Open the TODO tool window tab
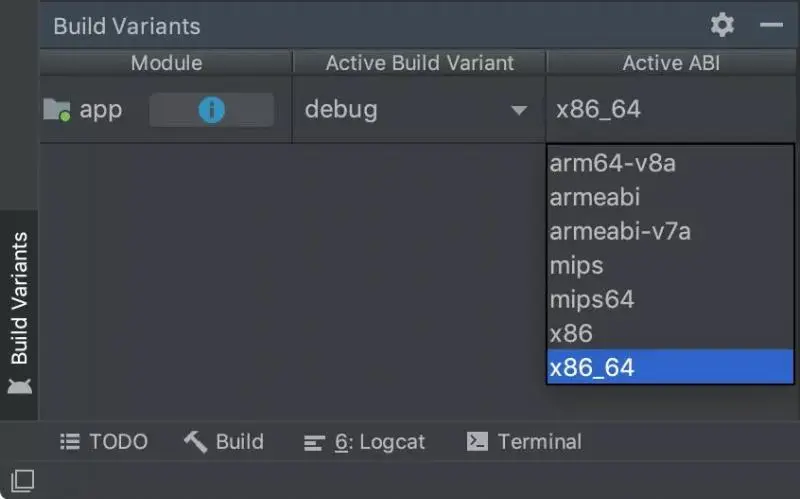Screen dimensions: 800x499 (x=105, y=441)
